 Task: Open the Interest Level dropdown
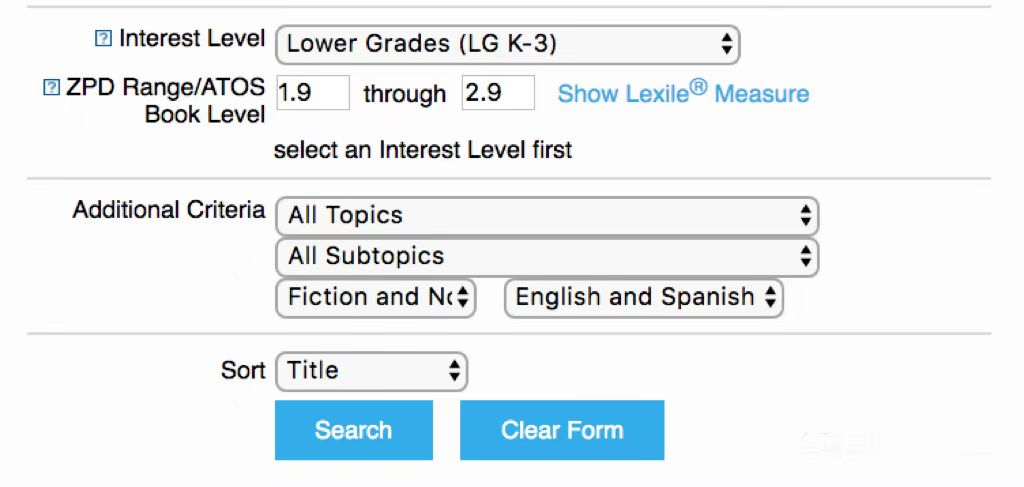tap(507, 44)
